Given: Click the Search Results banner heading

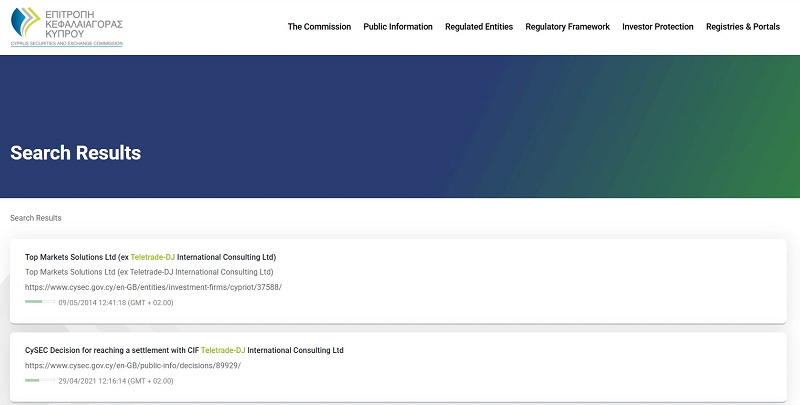Looking at the screenshot, I should click(x=76, y=153).
